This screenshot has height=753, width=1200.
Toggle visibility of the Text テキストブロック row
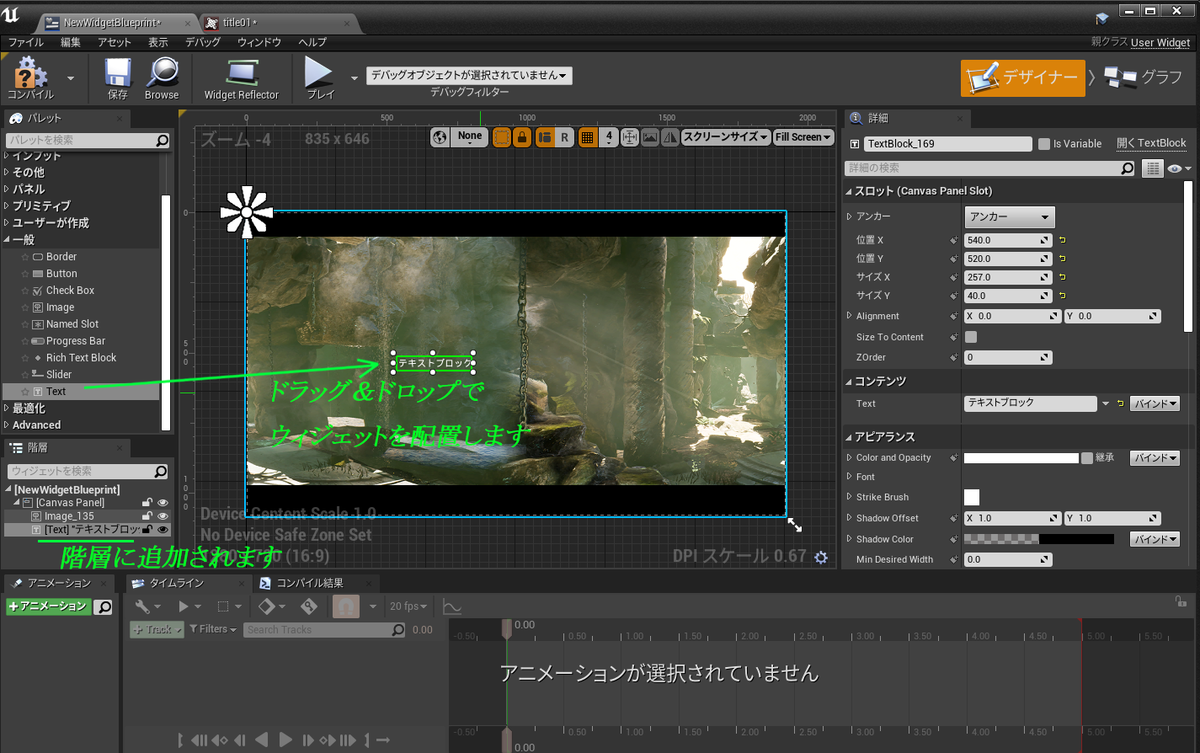click(x=162, y=529)
